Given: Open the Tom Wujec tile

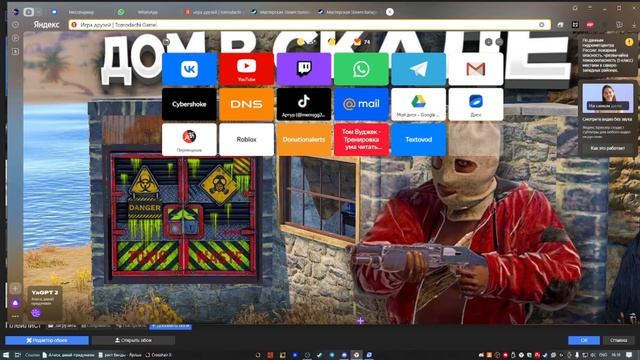Looking at the screenshot, I should click(x=361, y=140).
